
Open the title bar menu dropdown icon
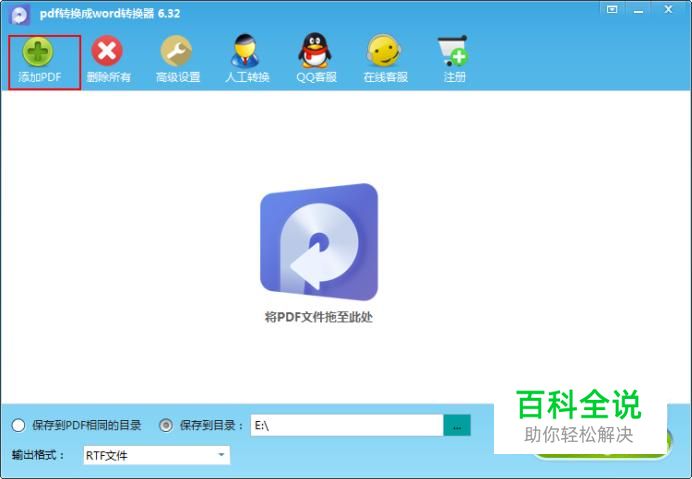pyautogui.click(x=612, y=10)
